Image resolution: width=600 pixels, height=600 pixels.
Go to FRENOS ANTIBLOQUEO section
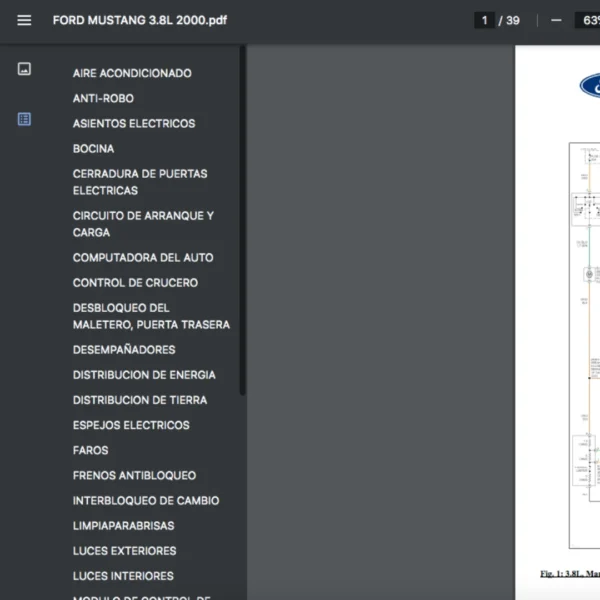coord(134,475)
